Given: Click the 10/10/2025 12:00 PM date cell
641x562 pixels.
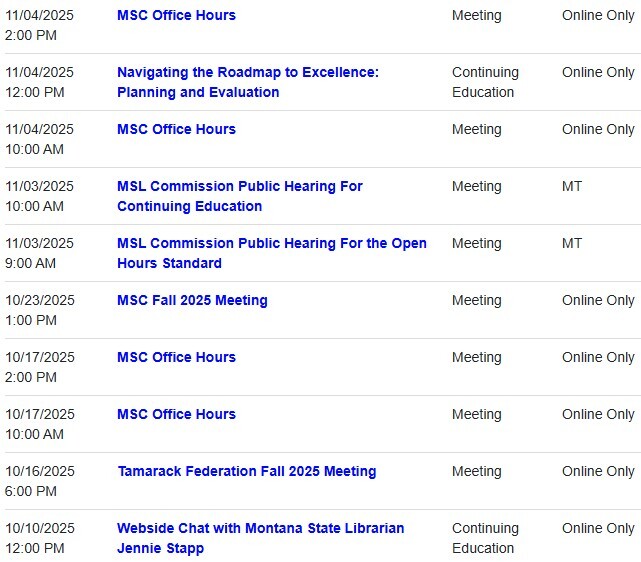Looking at the screenshot, I should point(40,538).
